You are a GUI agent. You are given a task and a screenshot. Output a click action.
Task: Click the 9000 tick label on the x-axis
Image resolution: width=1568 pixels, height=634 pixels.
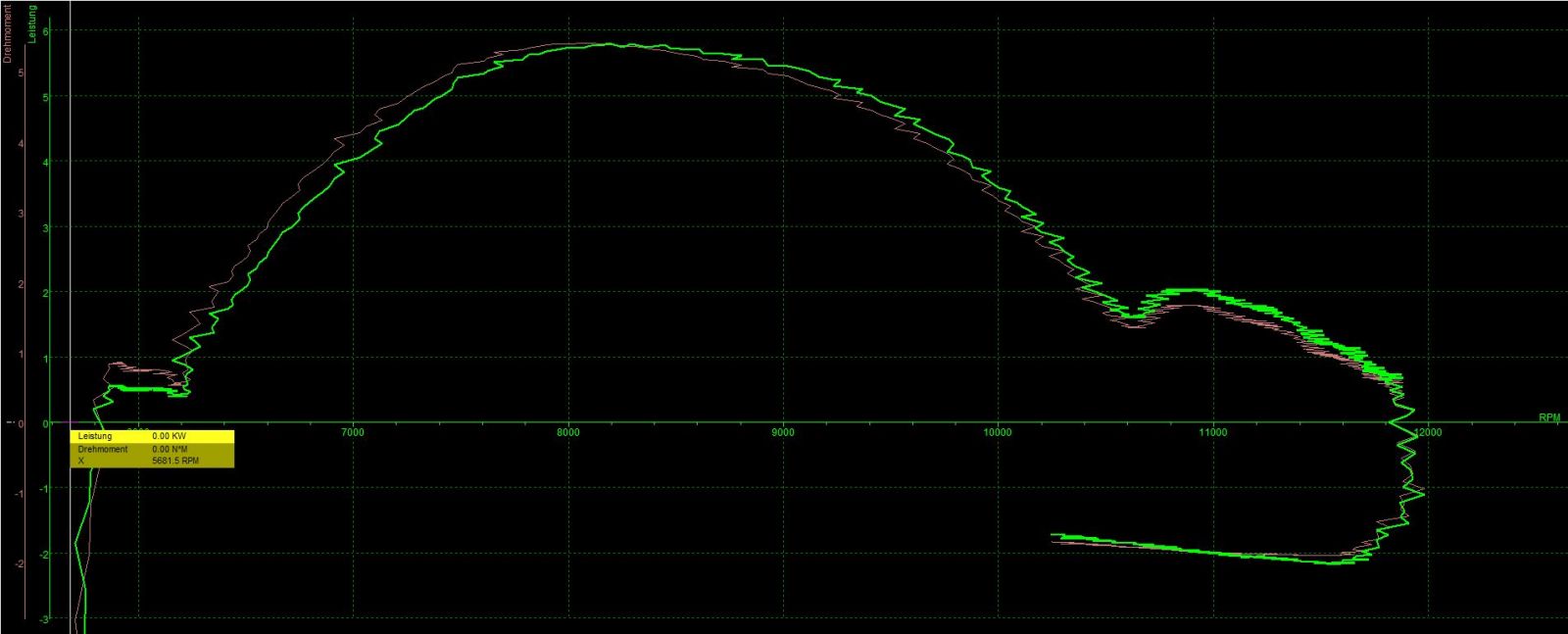click(x=782, y=432)
